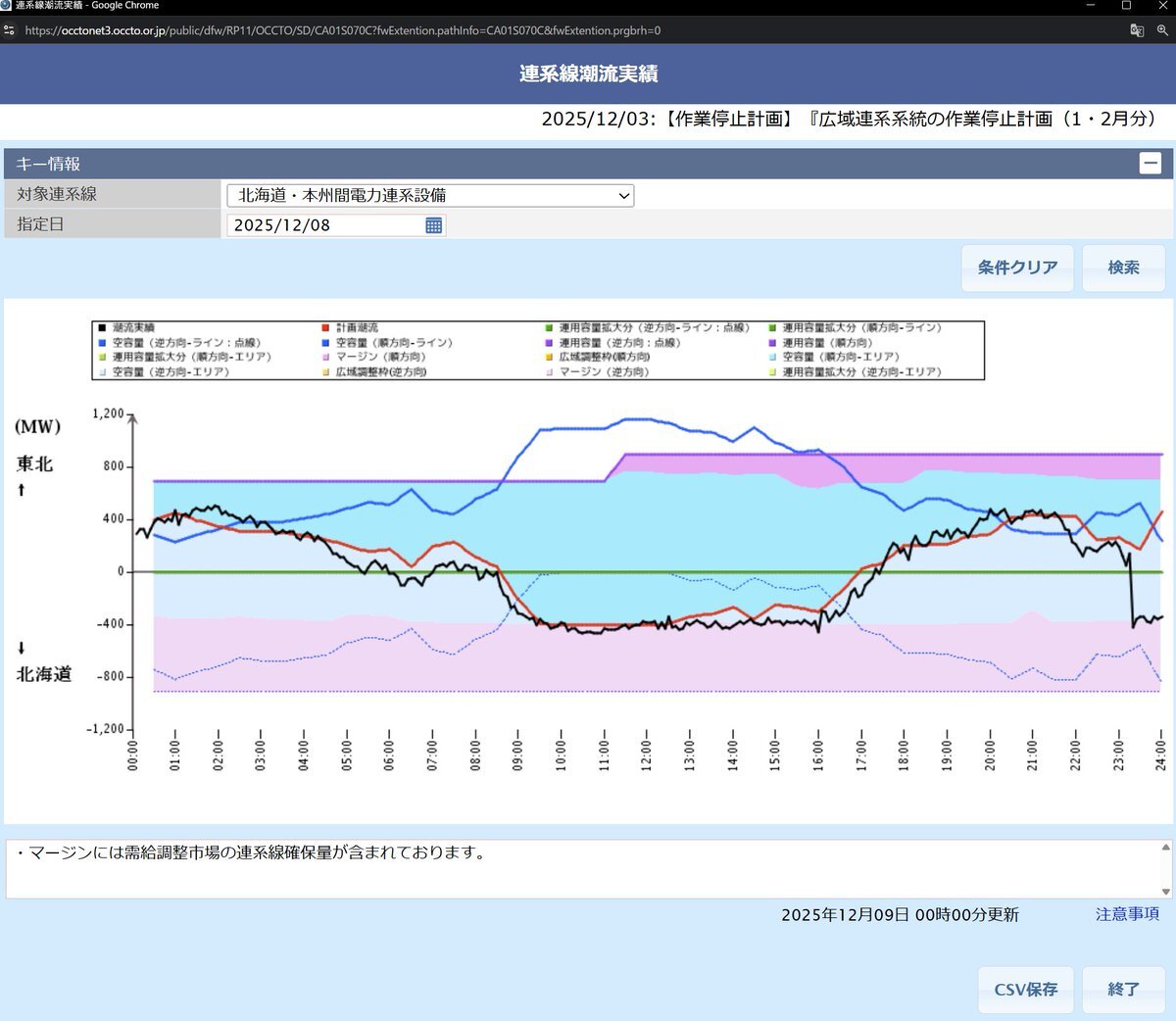Click the CSV保存 button
The height and width of the screenshot is (1021, 1176).
1025,989
